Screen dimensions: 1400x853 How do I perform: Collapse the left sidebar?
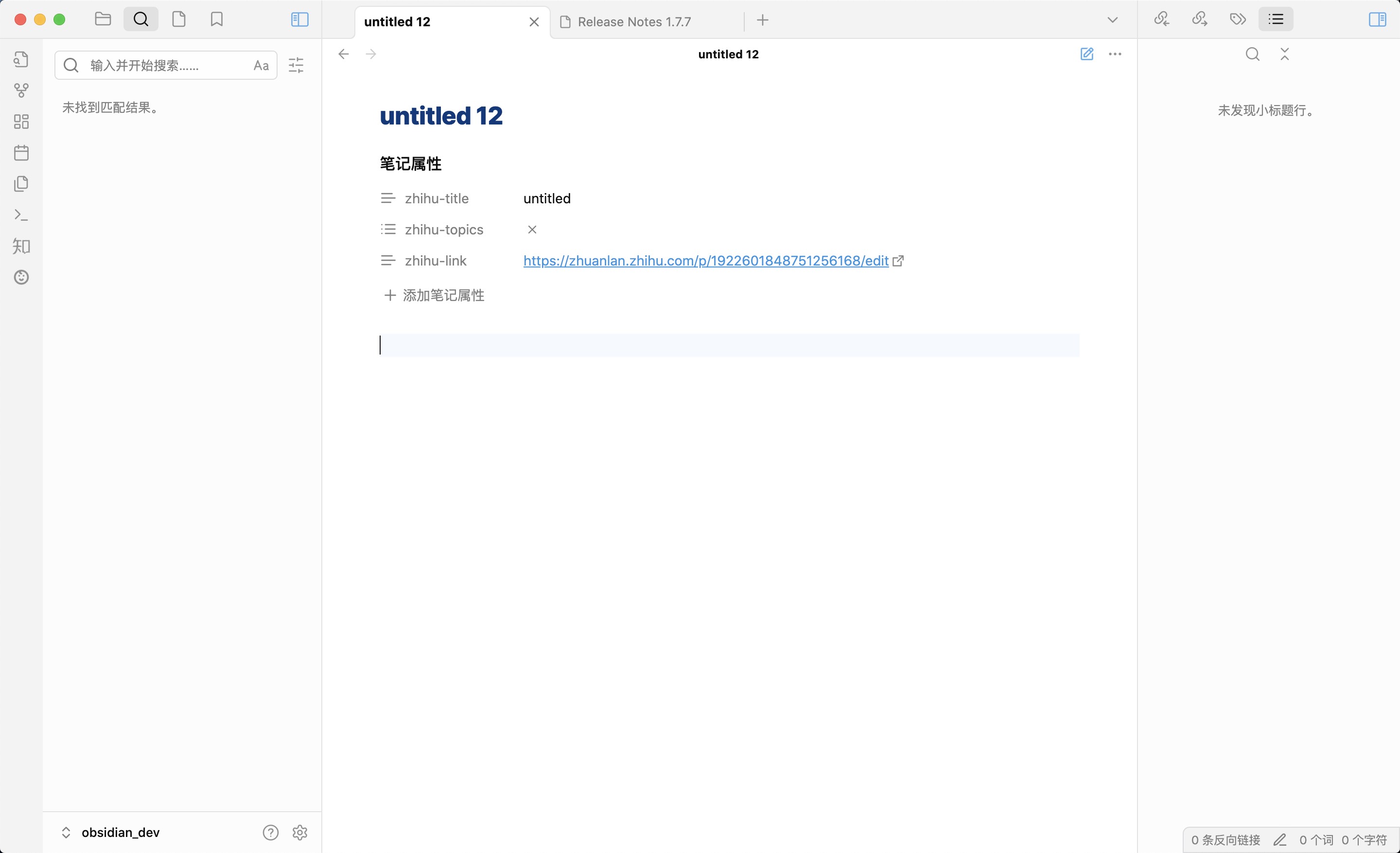(299, 19)
